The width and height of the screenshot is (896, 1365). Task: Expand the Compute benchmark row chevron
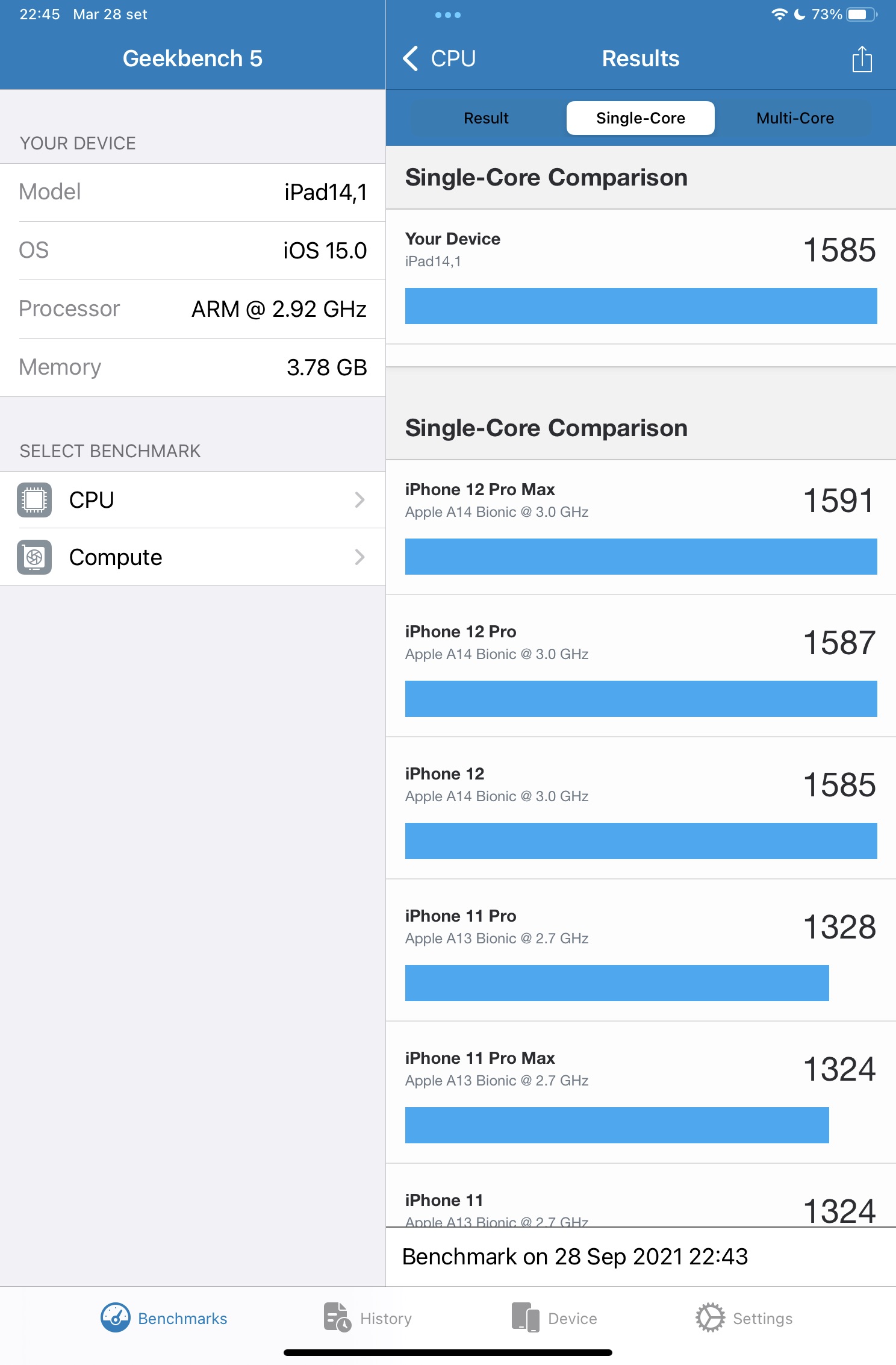pyautogui.click(x=359, y=557)
